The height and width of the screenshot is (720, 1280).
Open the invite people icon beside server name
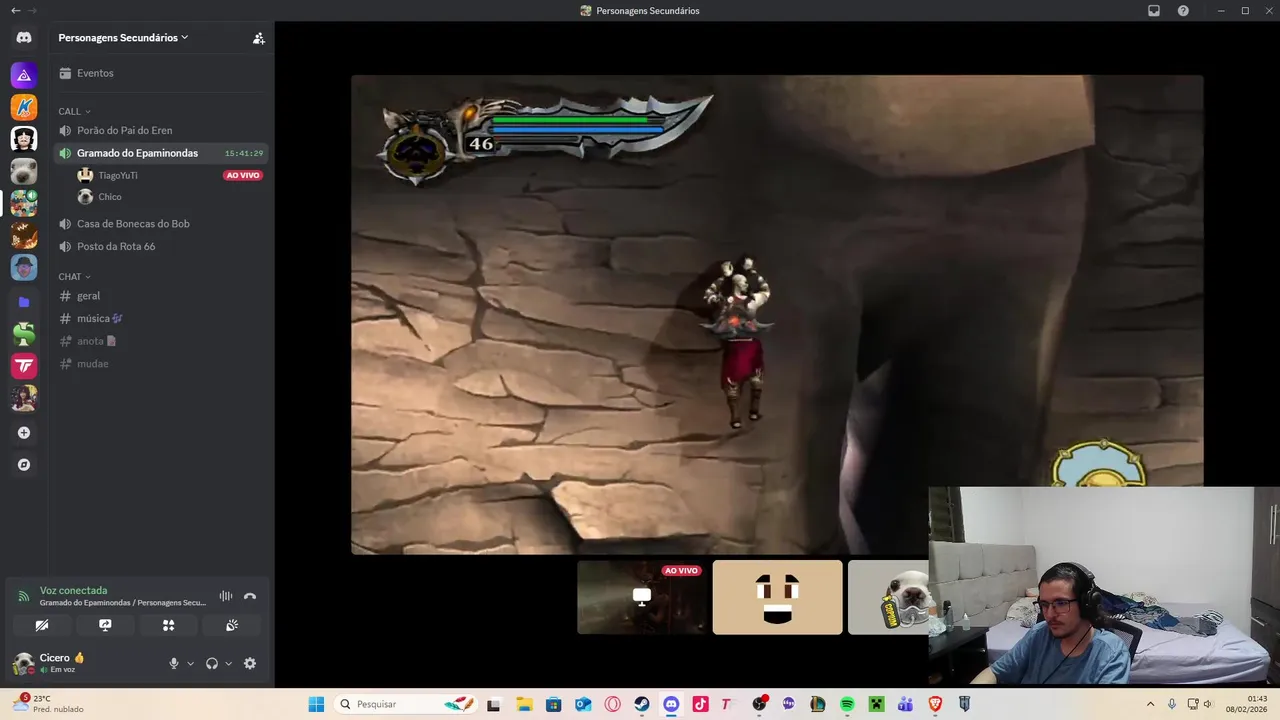pyautogui.click(x=259, y=38)
